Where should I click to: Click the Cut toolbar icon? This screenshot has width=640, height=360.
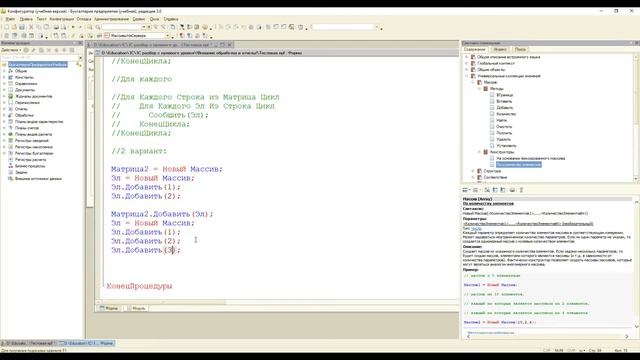coord(31,27)
